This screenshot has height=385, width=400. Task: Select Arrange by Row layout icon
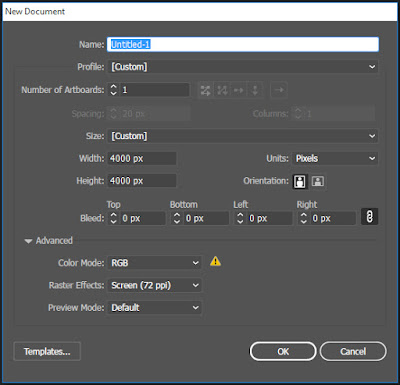click(238, 90)
